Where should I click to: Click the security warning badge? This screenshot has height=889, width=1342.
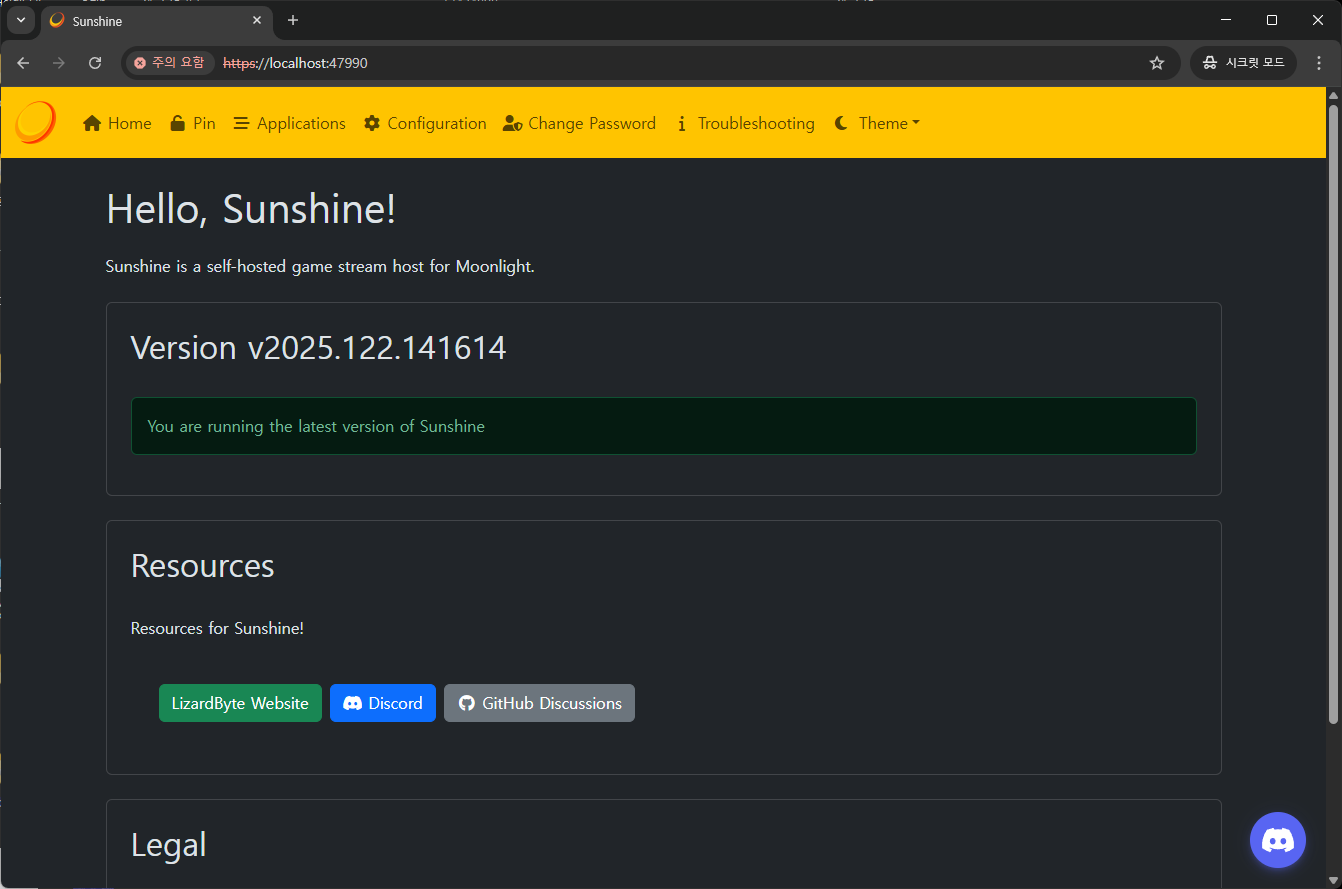[169, 63]
